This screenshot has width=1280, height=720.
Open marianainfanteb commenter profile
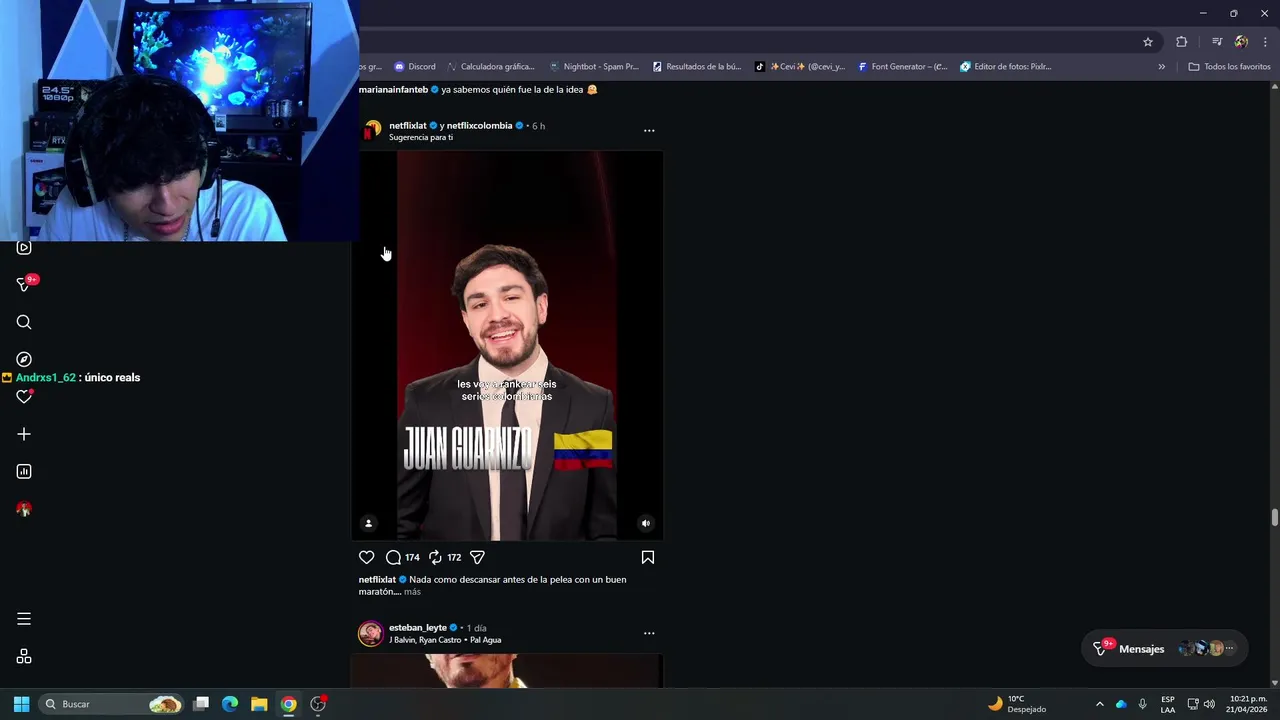point(393,90)
